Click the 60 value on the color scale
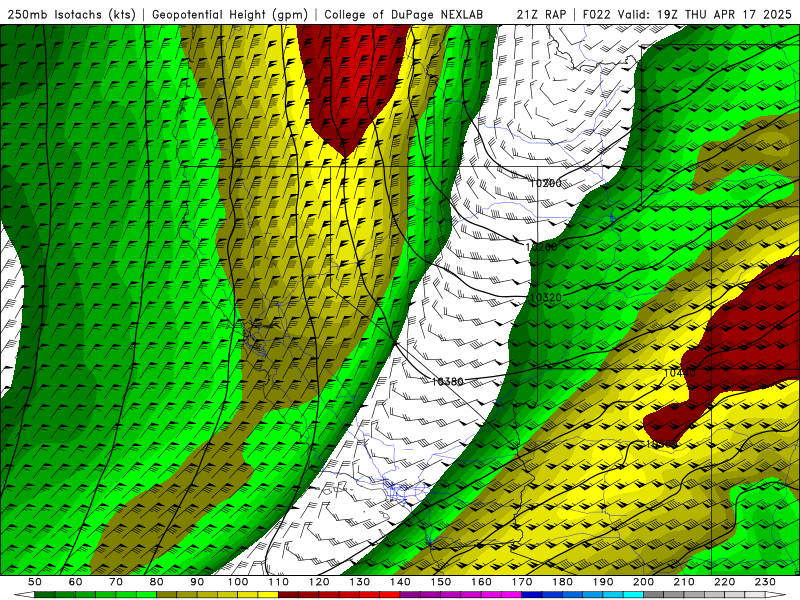The height and width of the screenshot is (600, 800). 75,582
